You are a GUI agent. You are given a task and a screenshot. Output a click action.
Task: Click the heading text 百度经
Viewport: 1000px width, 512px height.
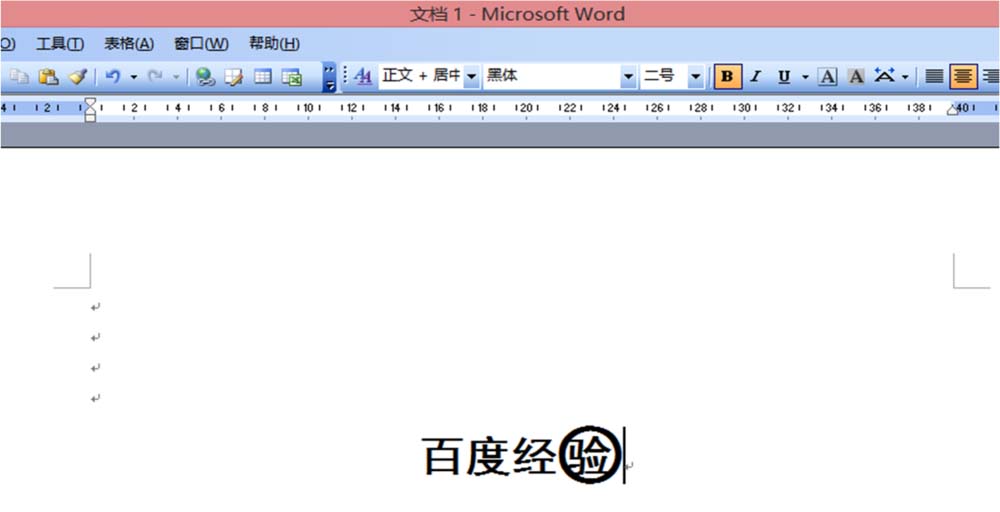click(x=489, y=456)
